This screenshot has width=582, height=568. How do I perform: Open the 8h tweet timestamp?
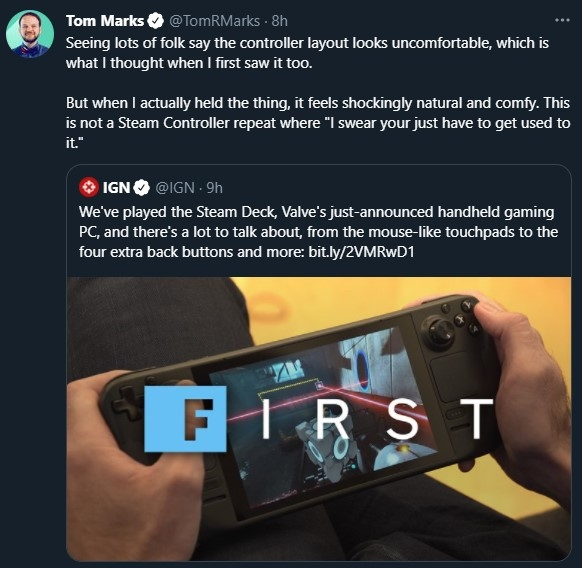click(279, 21)
